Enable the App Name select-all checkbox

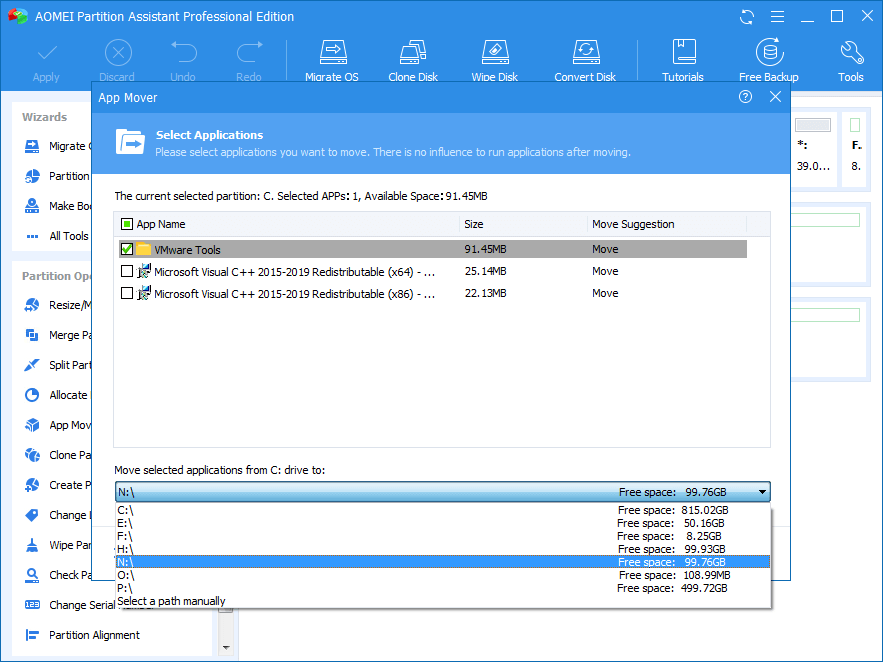tap(126, 223)
